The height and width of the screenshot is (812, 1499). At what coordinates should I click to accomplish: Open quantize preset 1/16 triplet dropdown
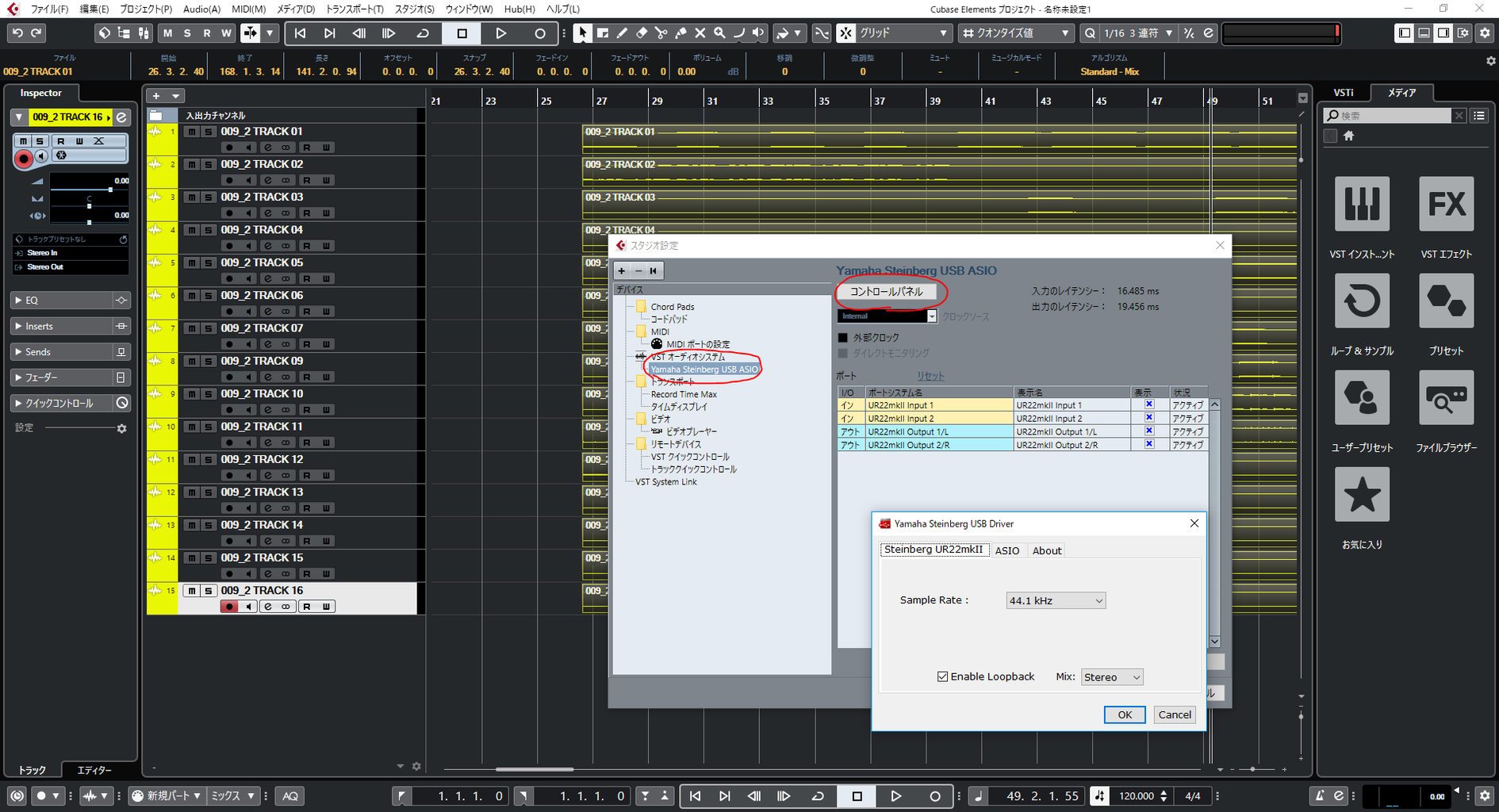[x=1137, y=33]
